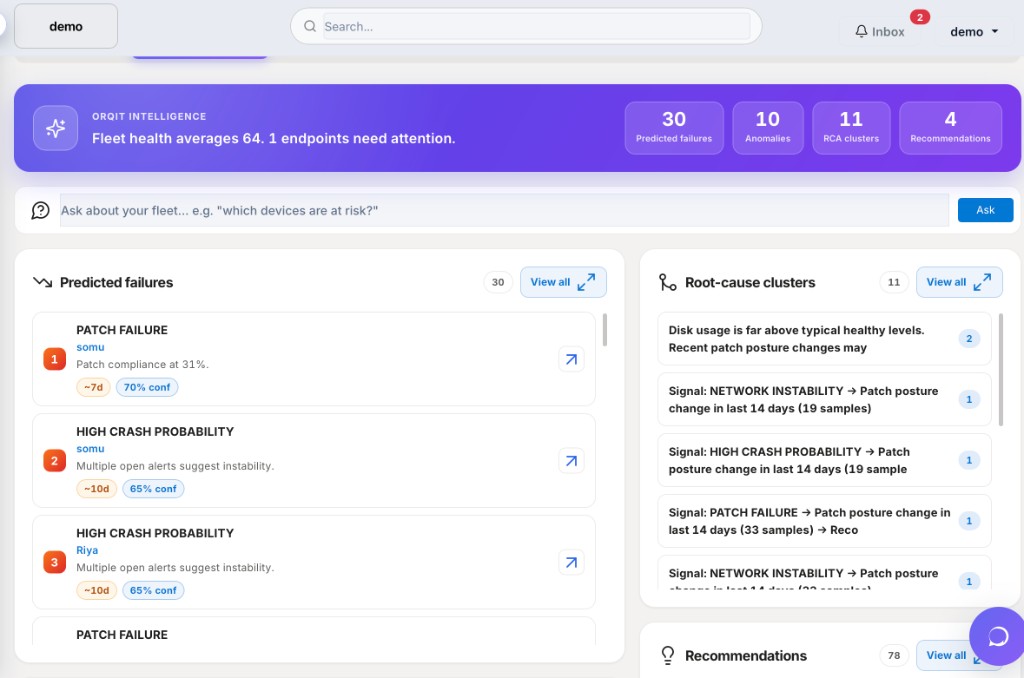Viewport: 1024px width, 678px height.
Task: Open the Riya device link
Action: [87, 550]
